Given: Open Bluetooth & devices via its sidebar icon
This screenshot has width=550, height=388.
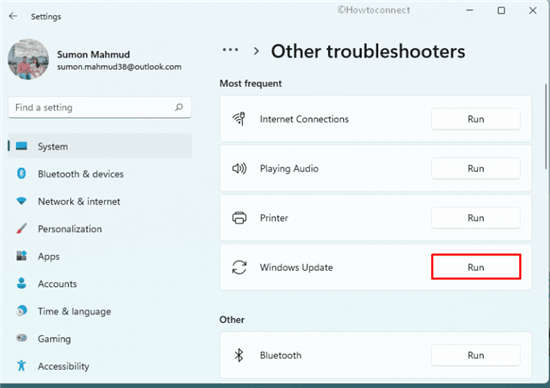Looking at the screenshot, I should [x=21, y=173].
